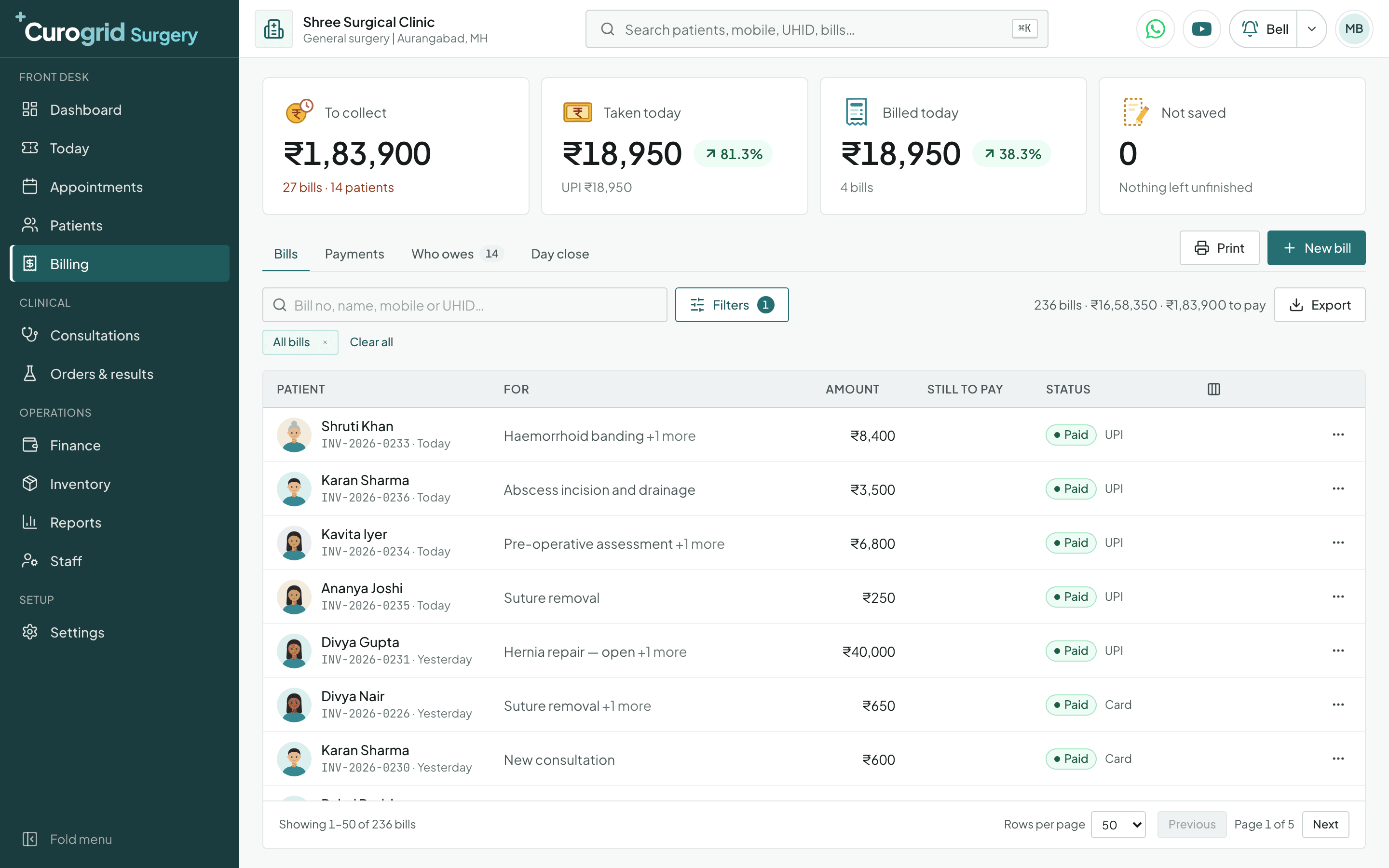The height and width of the screenshot is (868, 1389).
Task: Open row actions for Divya Gupta
Action: [x=1338, y=651]
